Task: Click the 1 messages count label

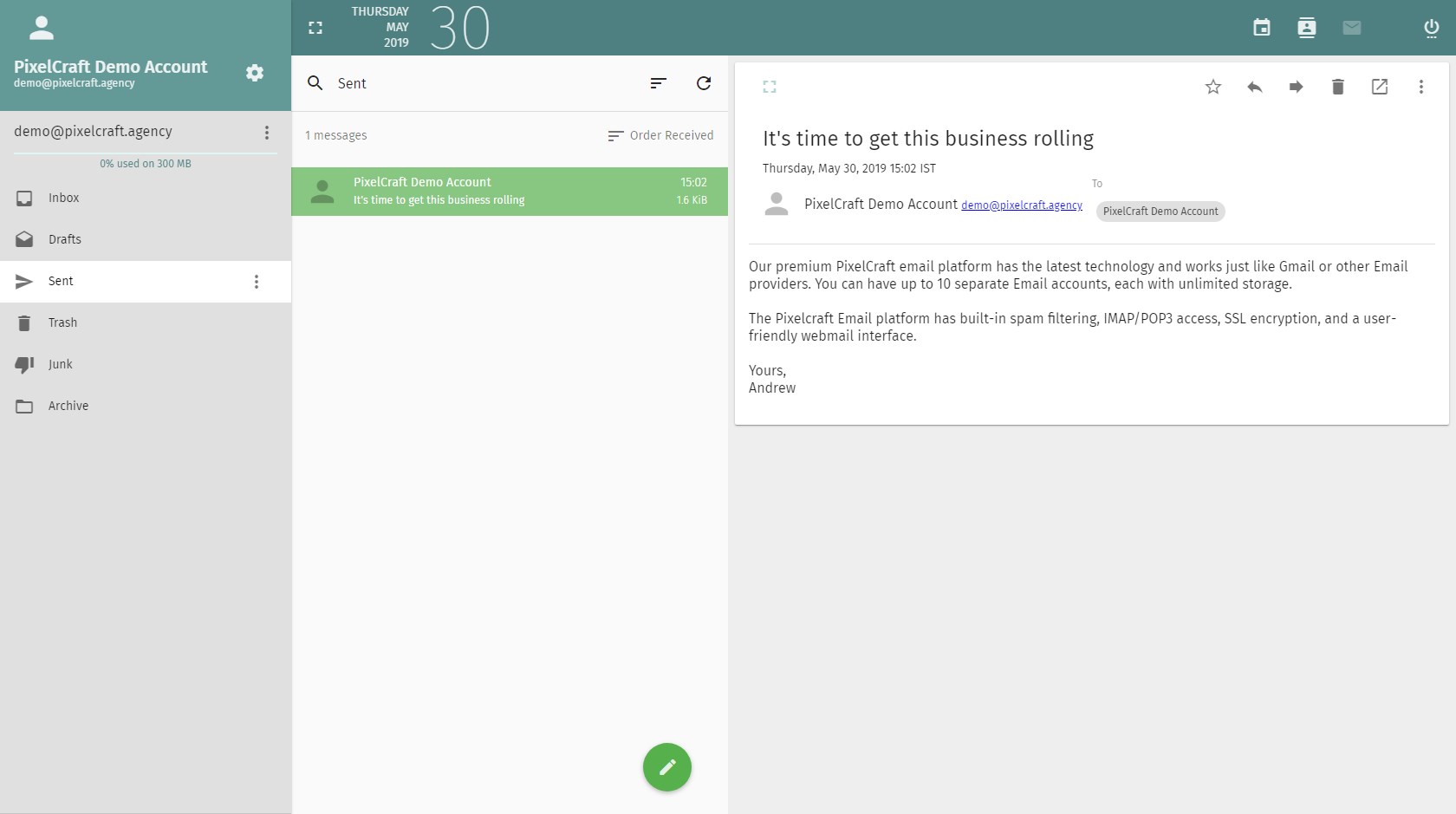Action: [336, 136]
